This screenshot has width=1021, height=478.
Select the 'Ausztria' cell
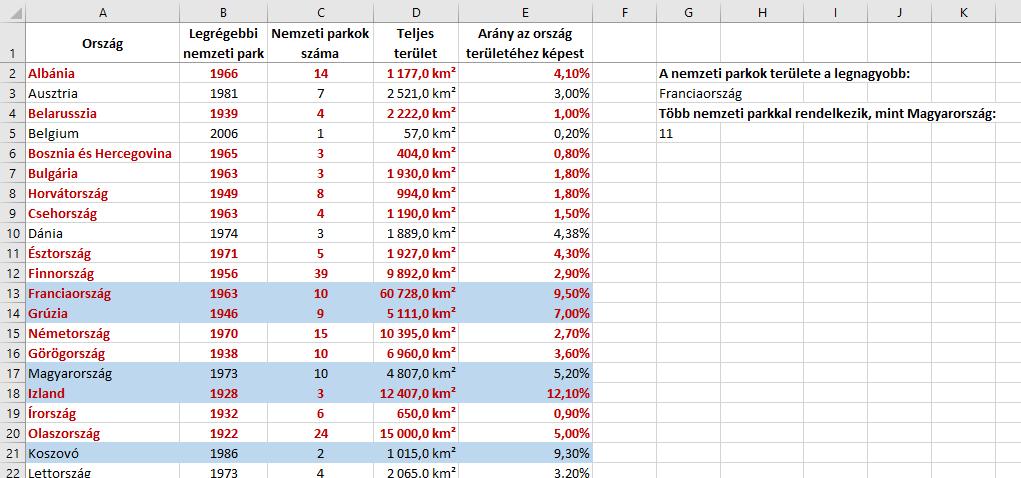(103, 93)
